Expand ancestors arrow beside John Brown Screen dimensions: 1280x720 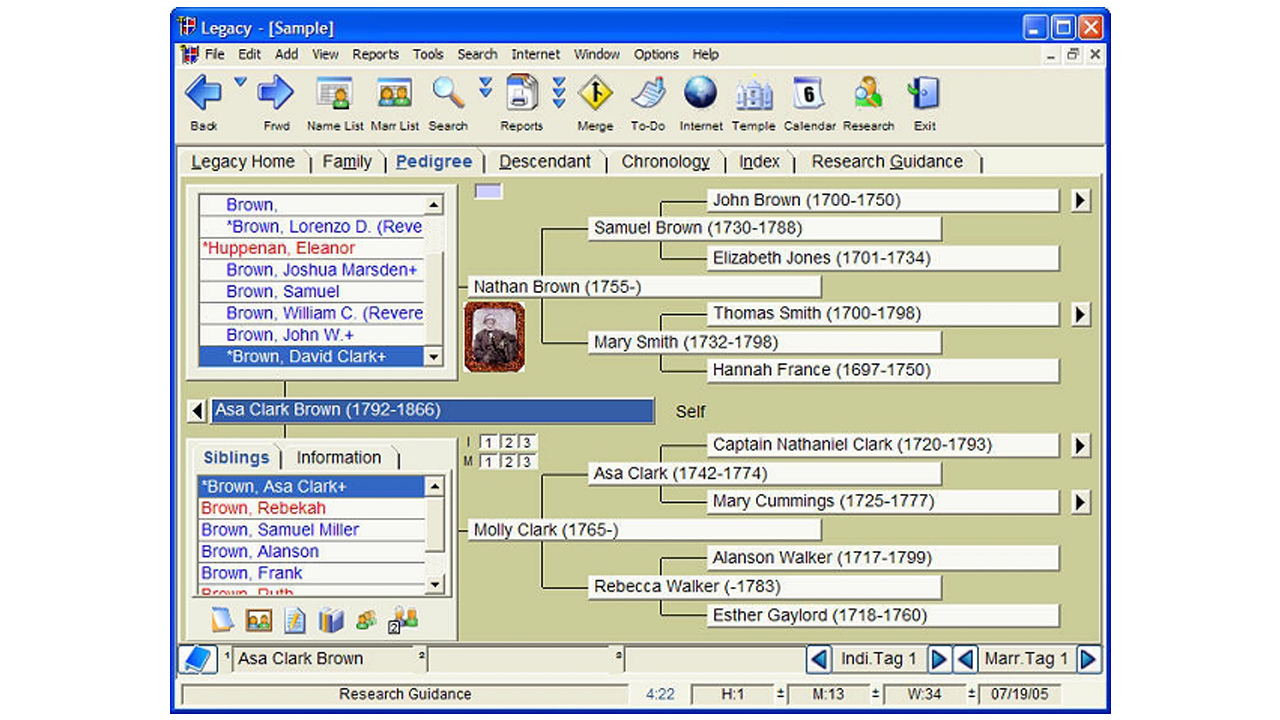tap(1080, 200)
